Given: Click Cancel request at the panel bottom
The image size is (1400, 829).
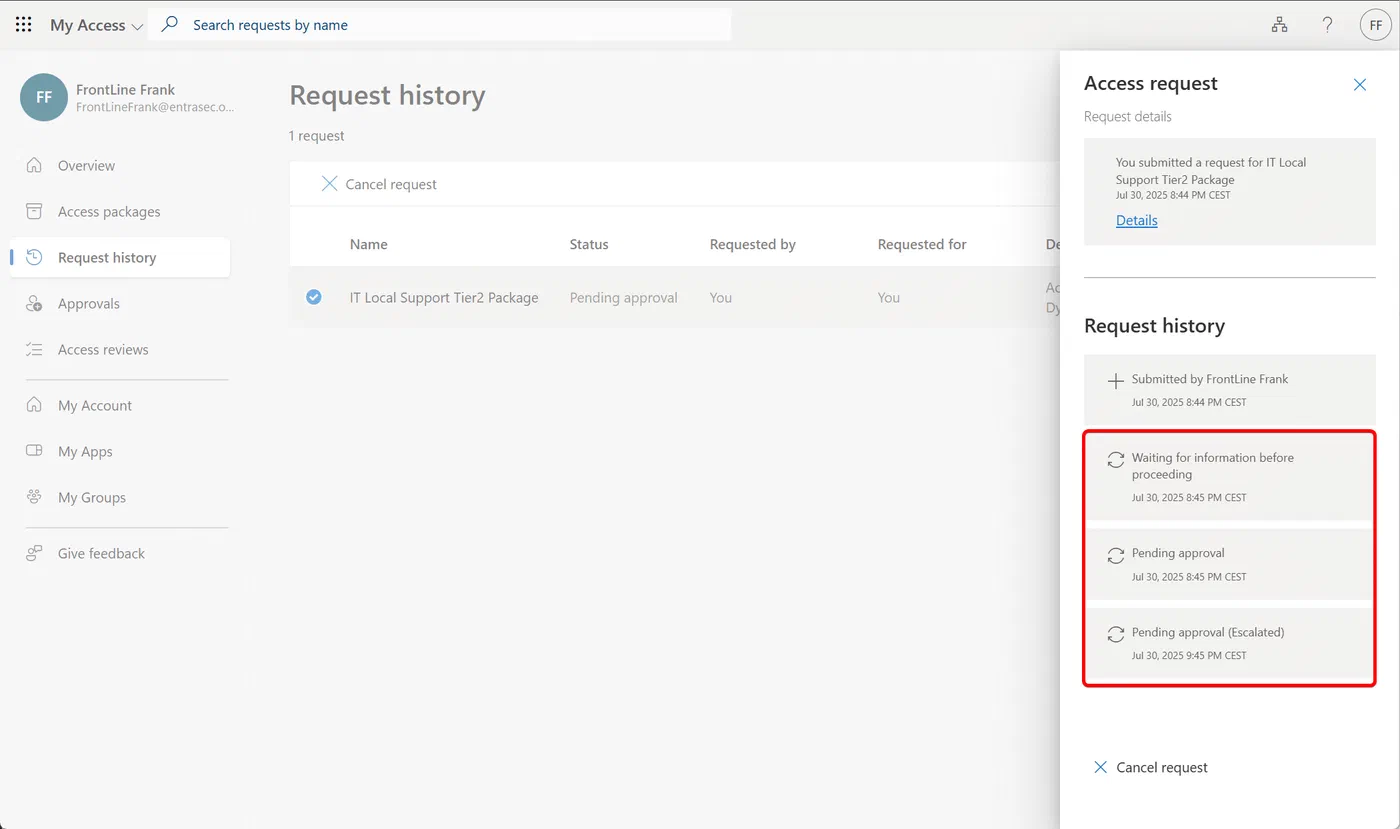Looking at the screenshot, I should [x=1151, y=768].
